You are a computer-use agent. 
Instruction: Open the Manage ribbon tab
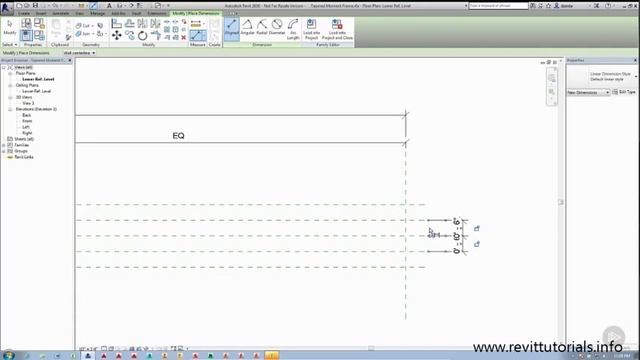98,13
